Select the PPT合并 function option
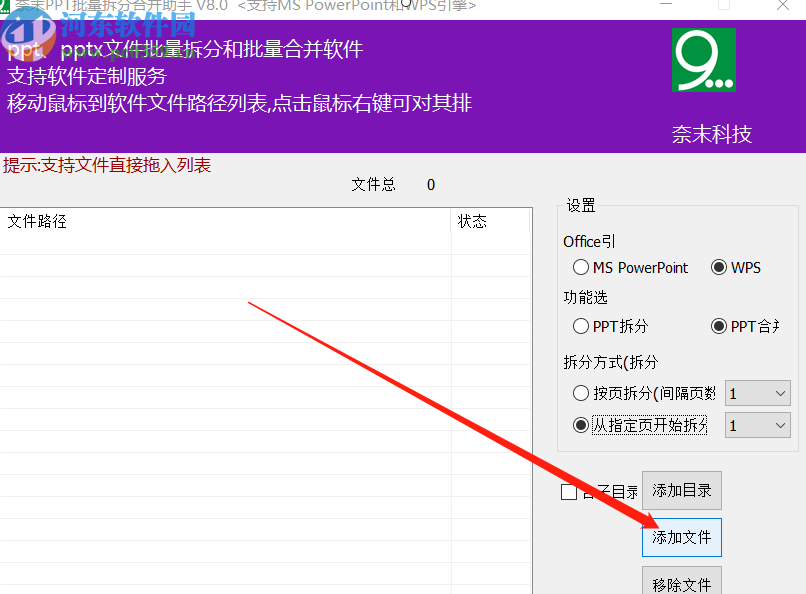This screenshot has height=594, width=806. pyautogui.click(x=718, y=326)
